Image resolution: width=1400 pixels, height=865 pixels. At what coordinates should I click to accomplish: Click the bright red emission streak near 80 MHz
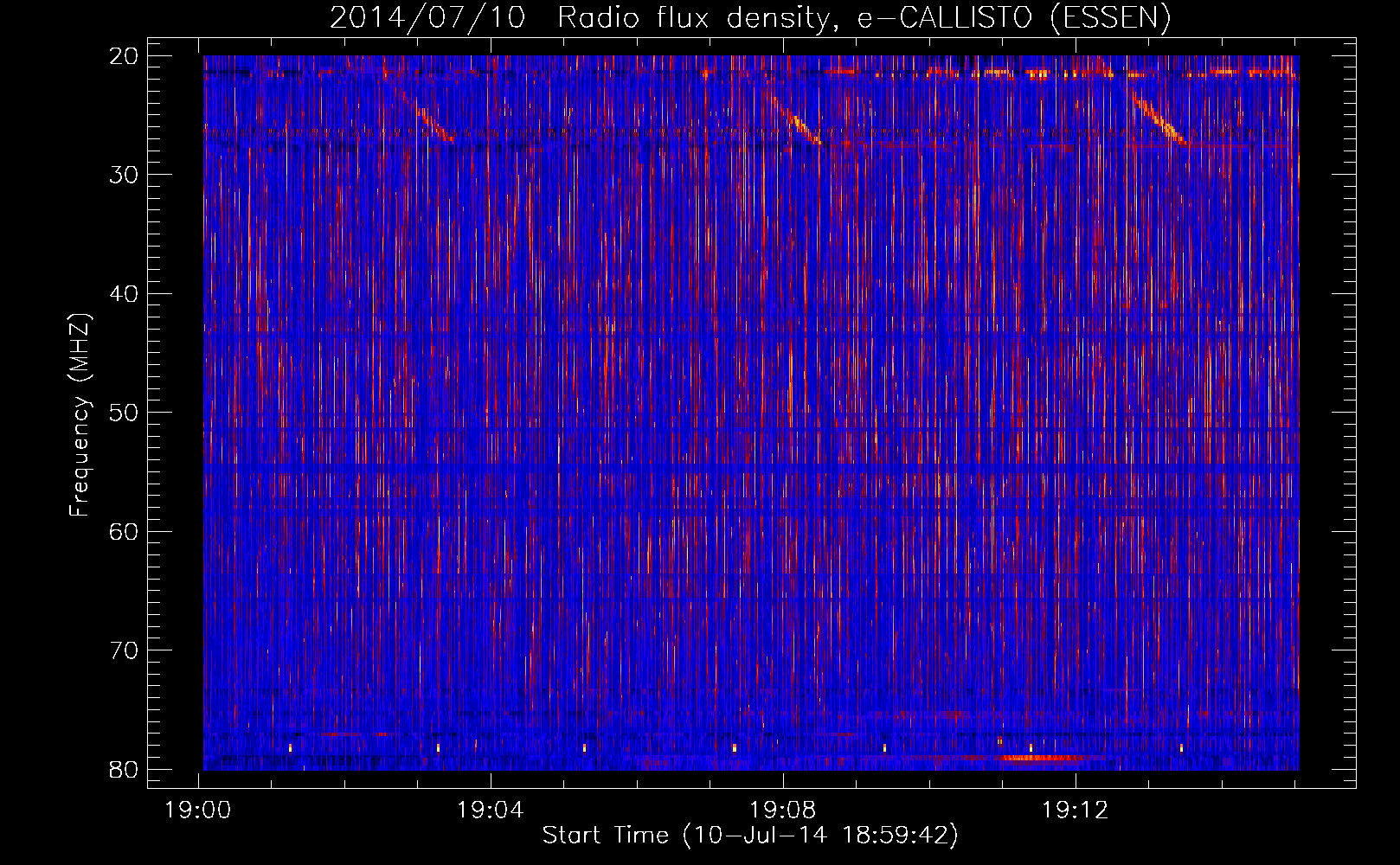point(1043,759)
